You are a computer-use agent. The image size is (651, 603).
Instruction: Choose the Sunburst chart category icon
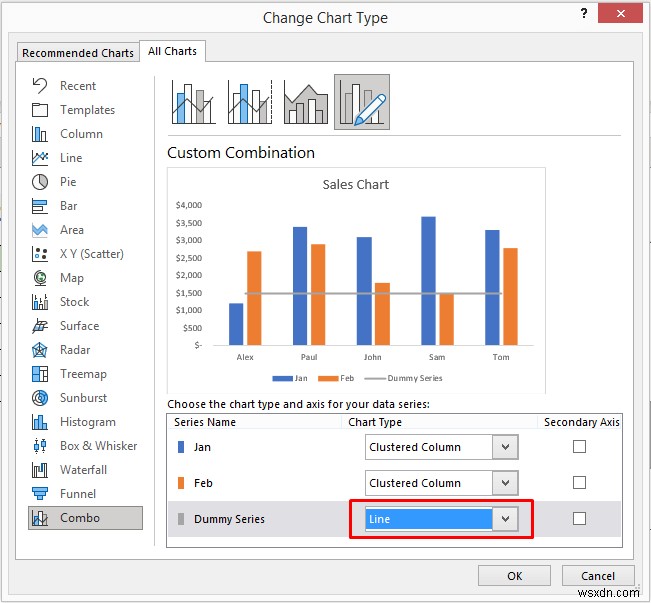40,398
